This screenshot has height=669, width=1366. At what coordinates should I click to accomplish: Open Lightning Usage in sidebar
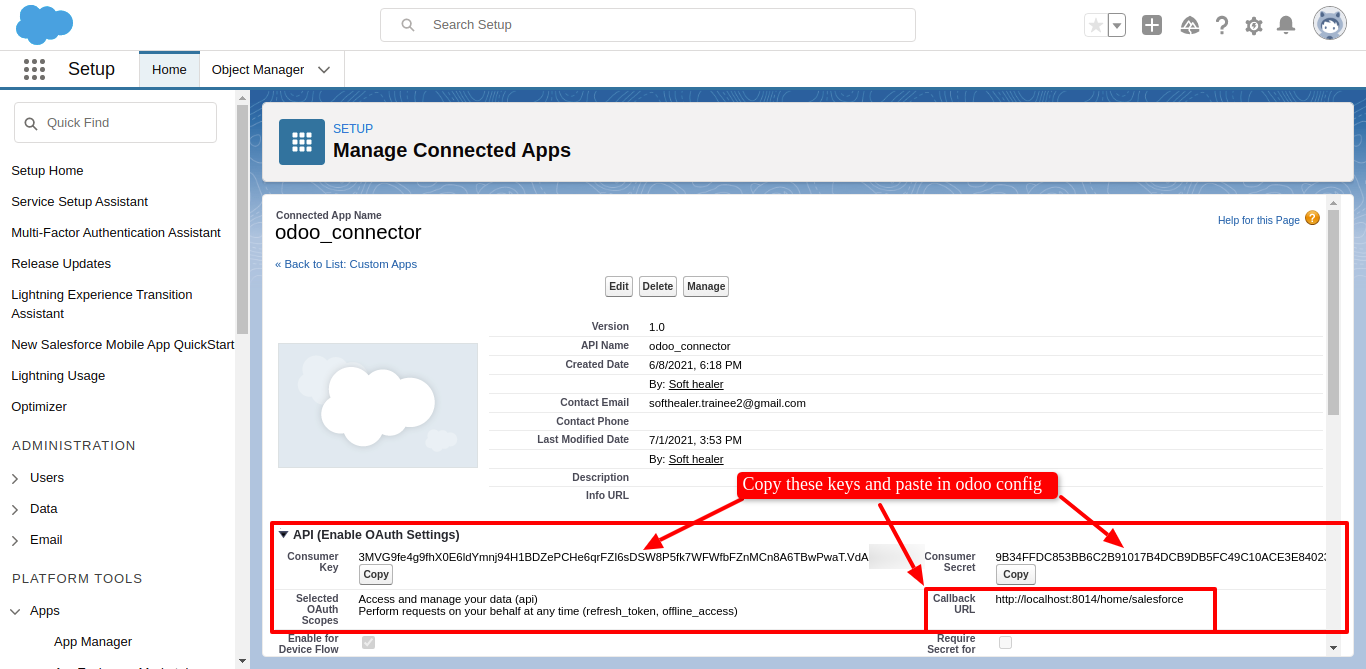[58, 376]
